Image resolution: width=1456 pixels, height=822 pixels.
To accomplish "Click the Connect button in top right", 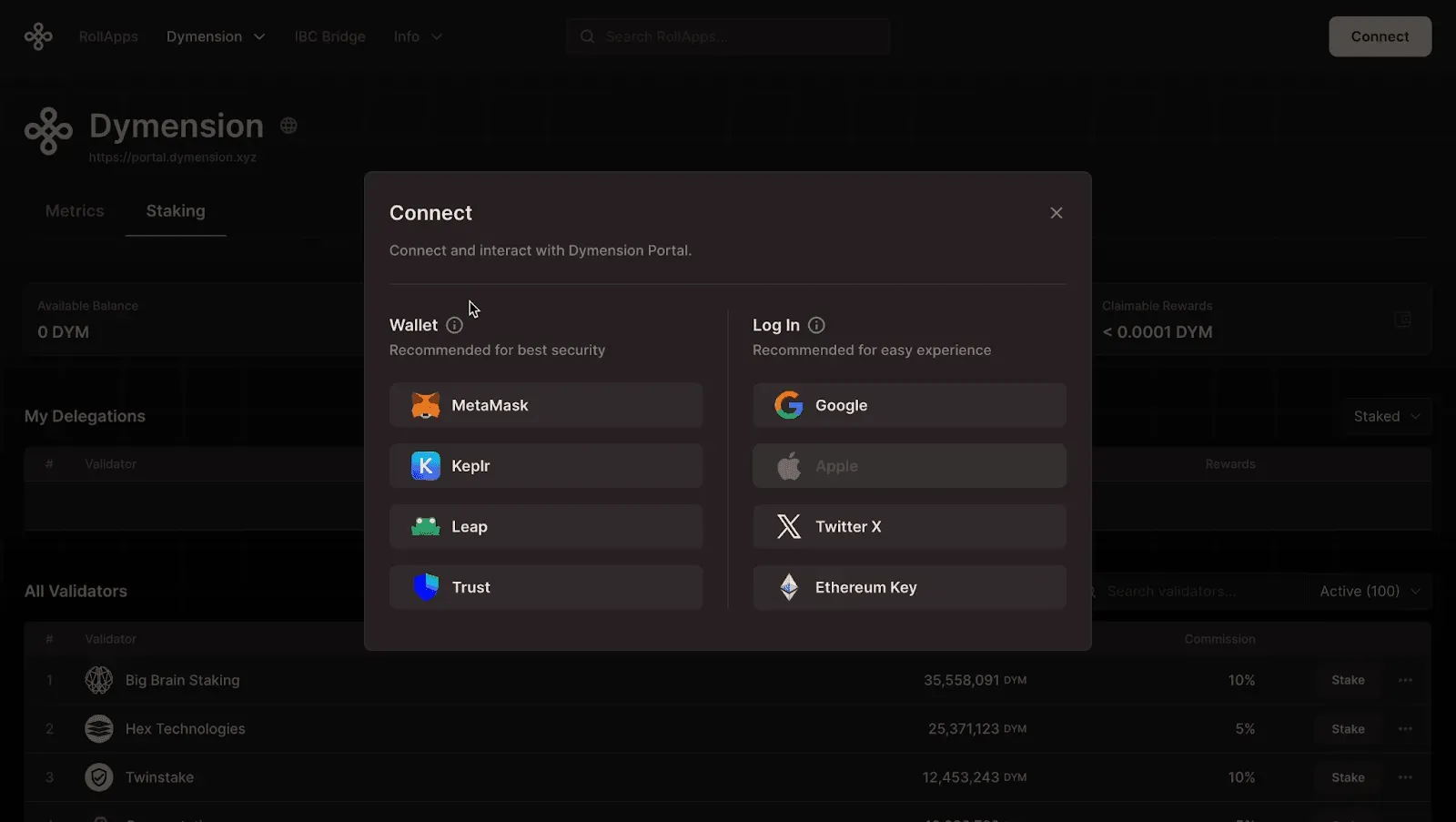I will 1380,36.
